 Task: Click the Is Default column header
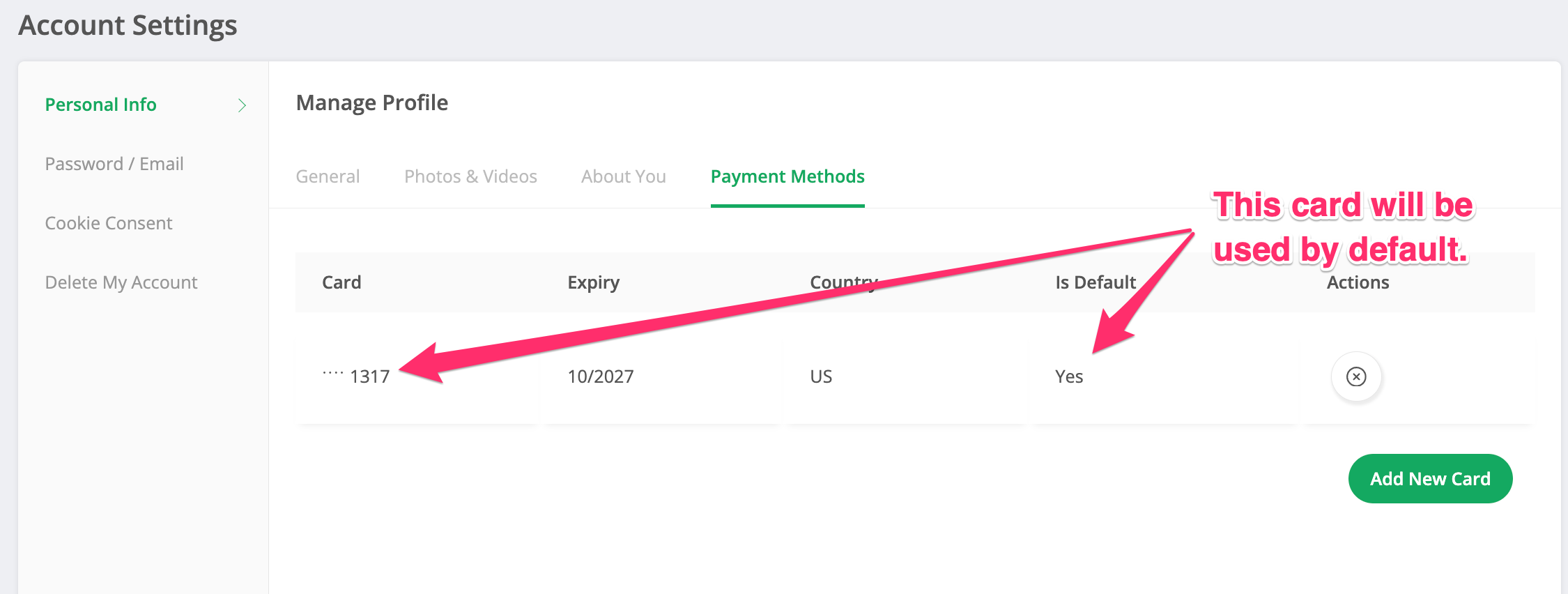[x=1096, y=282]
